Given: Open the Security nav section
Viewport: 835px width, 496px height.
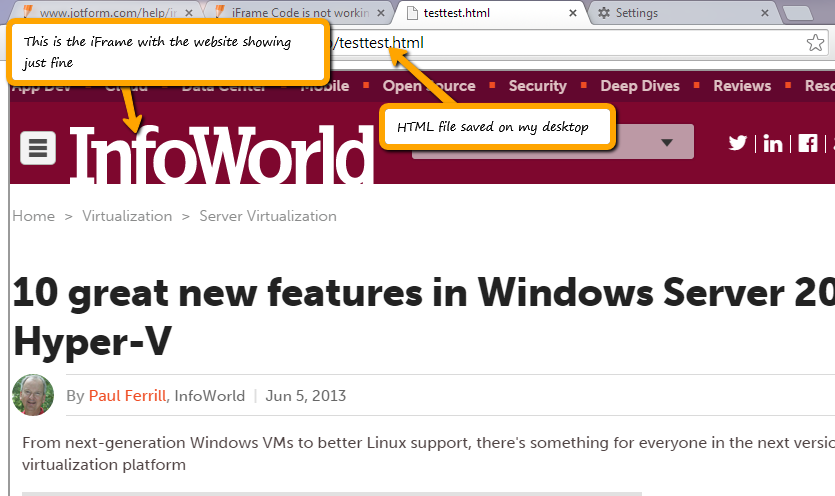Looking at the screenshot, I should (x=537, y=86).
